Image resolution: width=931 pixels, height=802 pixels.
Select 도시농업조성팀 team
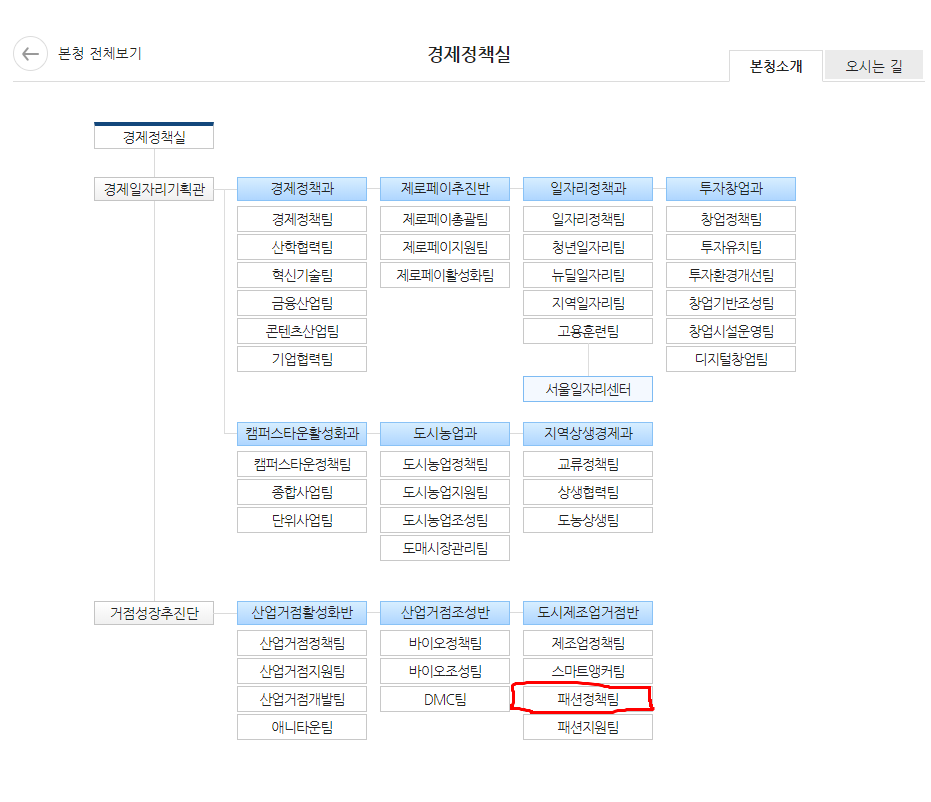pyautogui.click(x=445, y=520)
